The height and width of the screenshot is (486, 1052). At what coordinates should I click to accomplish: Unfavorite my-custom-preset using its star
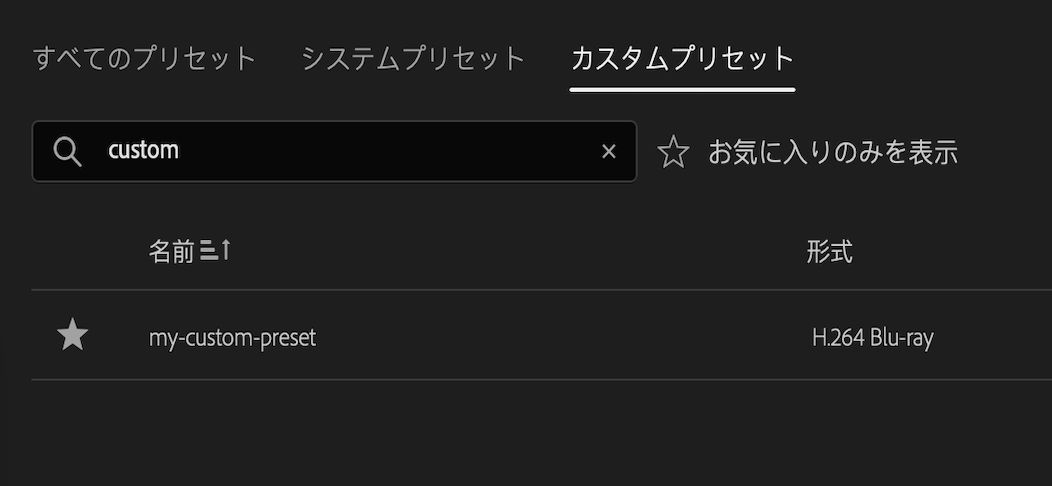[73, 337]
